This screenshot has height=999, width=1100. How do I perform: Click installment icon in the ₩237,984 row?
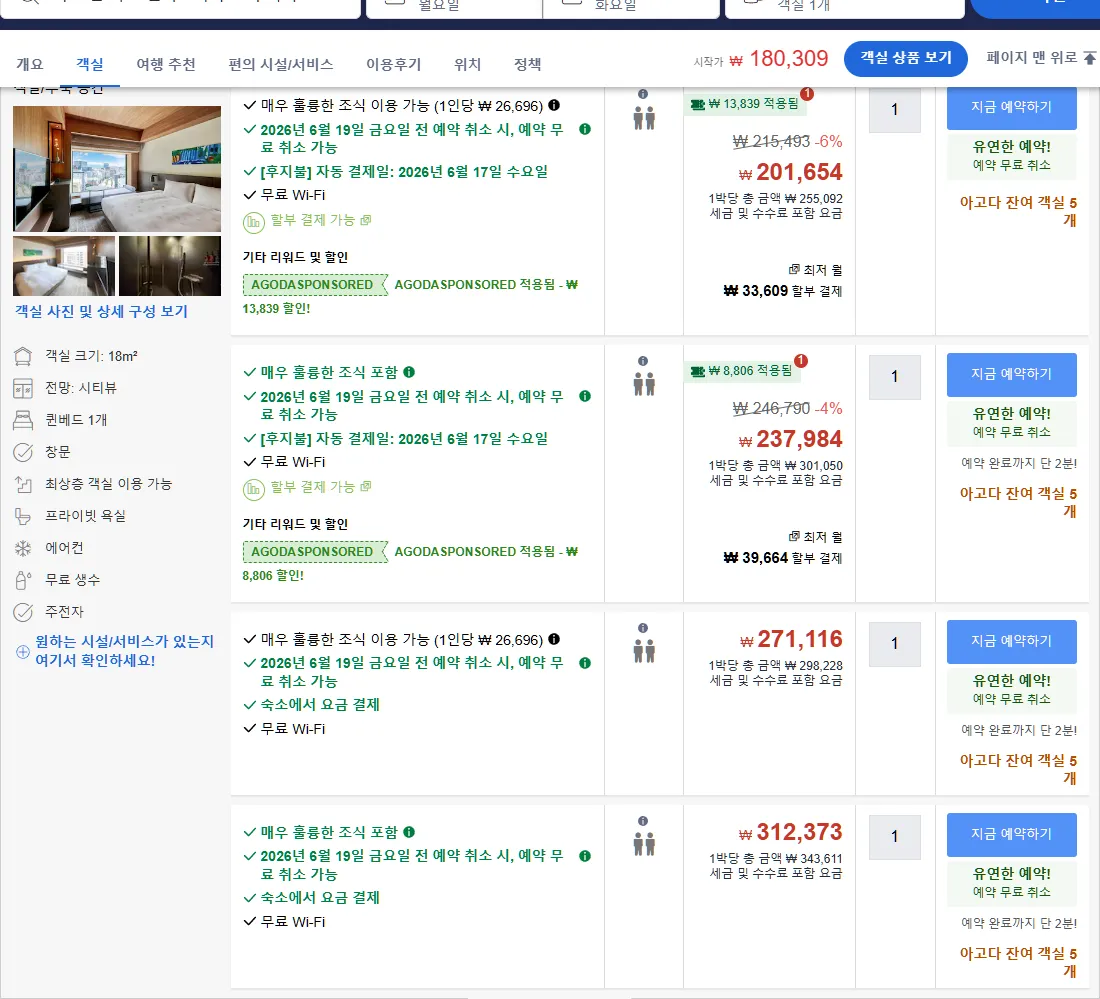tap(254, 489)
